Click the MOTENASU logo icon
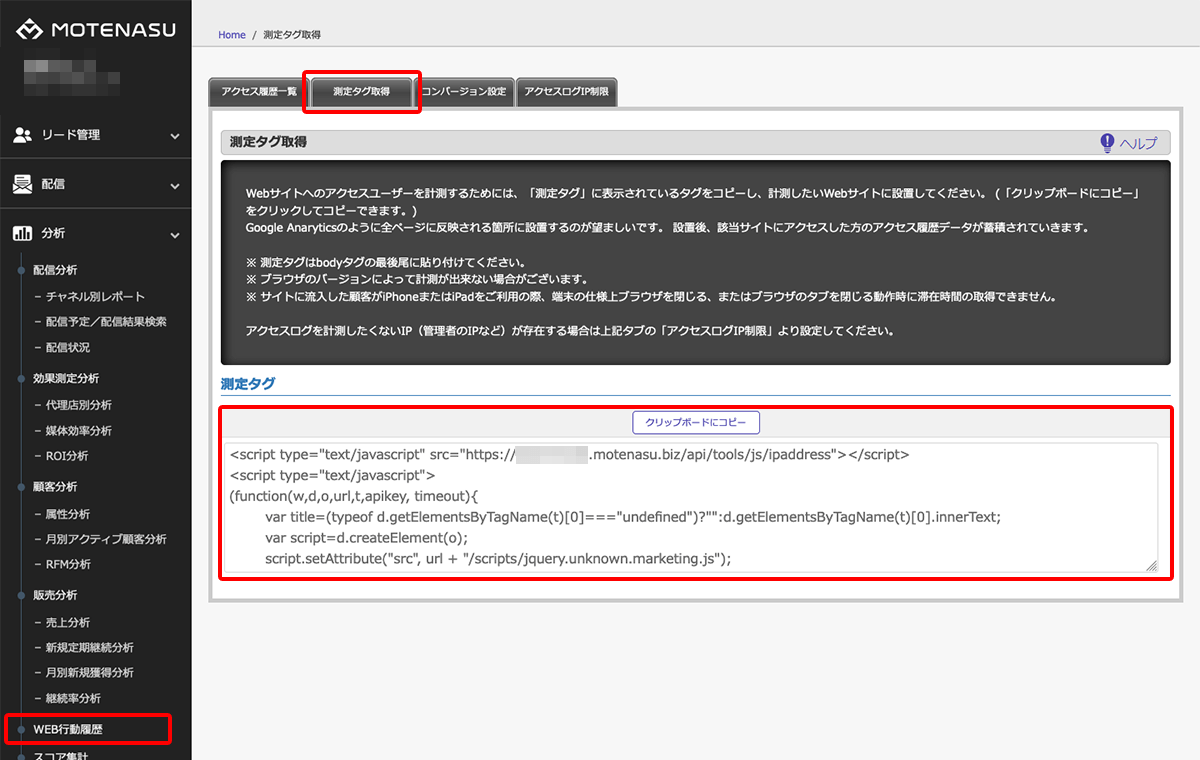Viewport: 1200px width, 760px height. pos(28,30)
